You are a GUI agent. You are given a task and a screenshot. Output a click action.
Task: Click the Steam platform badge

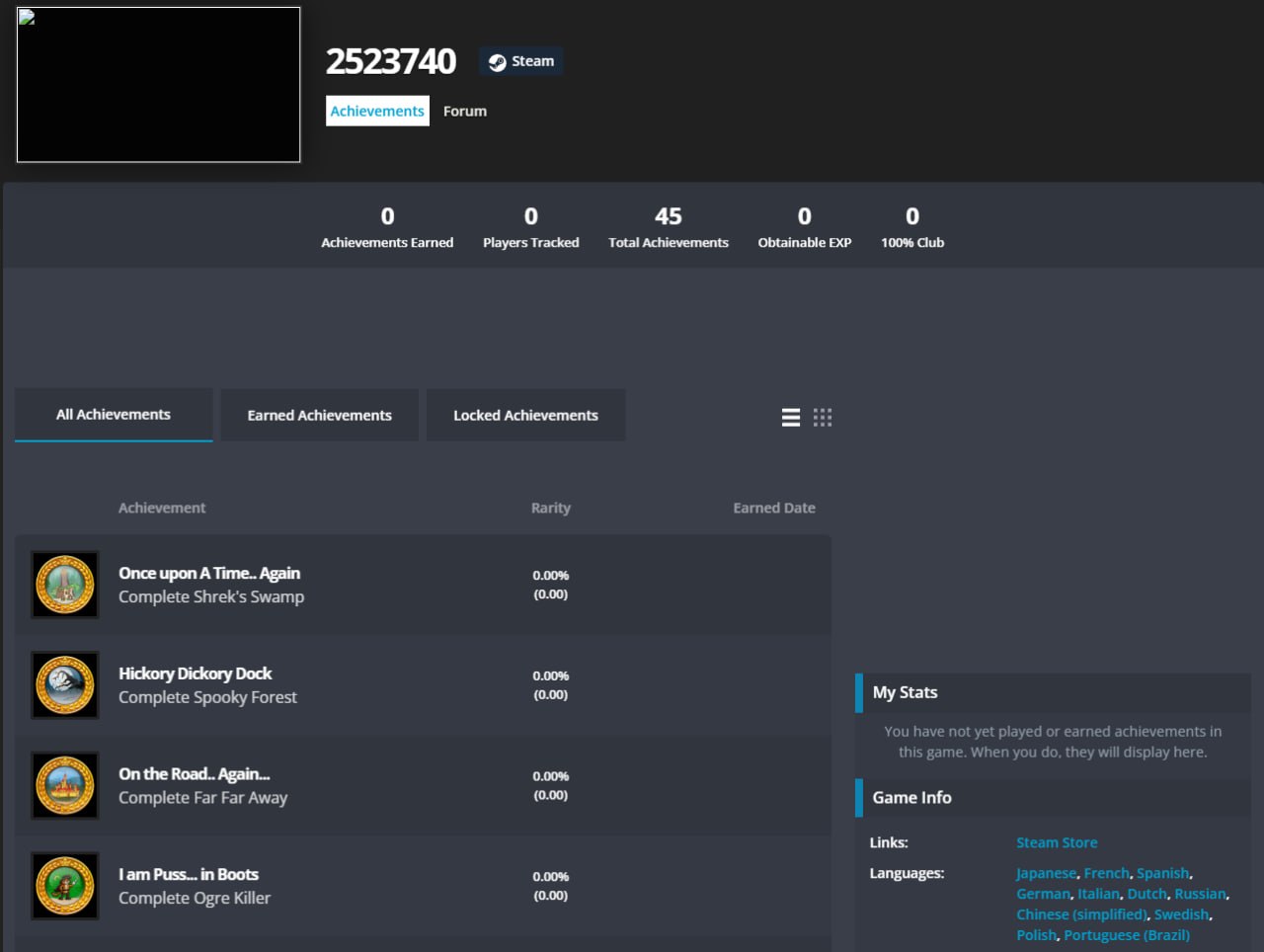521,61
